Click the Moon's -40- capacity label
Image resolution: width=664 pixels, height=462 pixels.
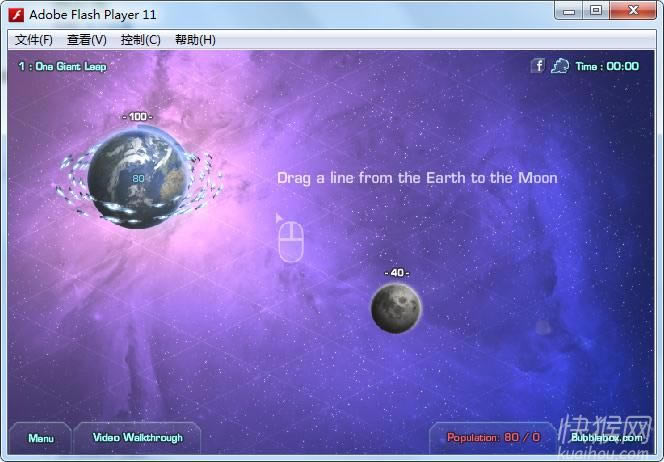397,273
